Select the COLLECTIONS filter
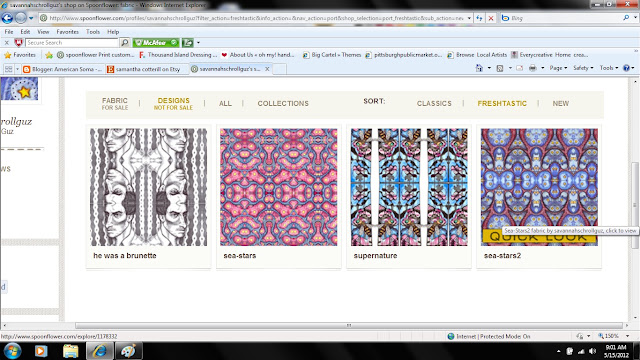This screenshot has width=640, height=360. (x=283, y=104)
